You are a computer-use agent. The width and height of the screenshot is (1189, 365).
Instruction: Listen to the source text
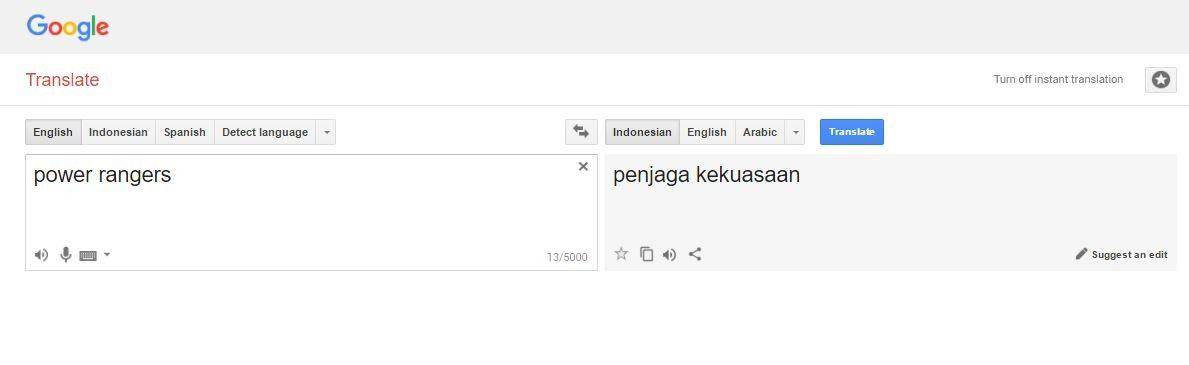tap(42, 255)
